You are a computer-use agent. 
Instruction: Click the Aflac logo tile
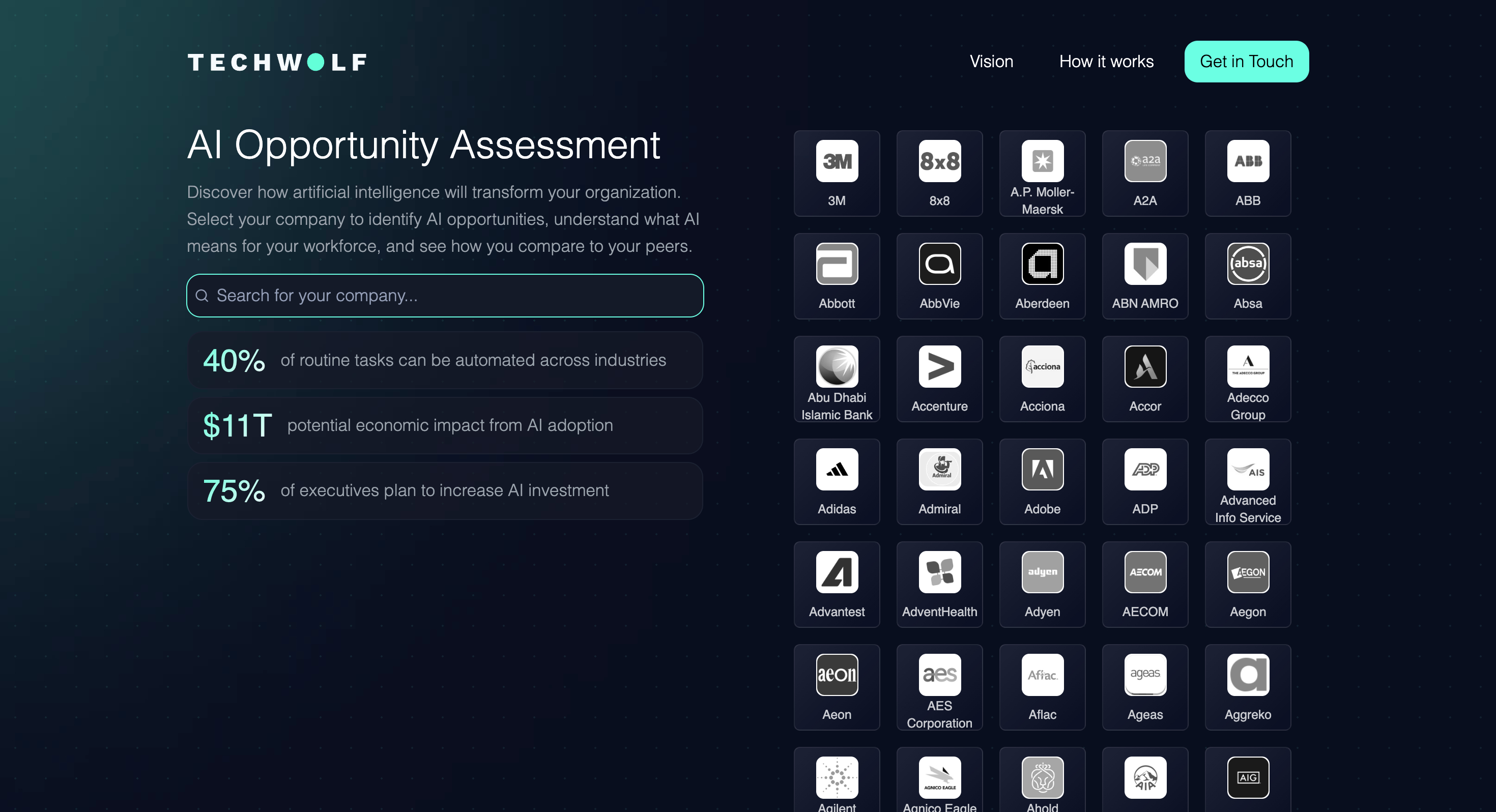[x=1042, y=687]
